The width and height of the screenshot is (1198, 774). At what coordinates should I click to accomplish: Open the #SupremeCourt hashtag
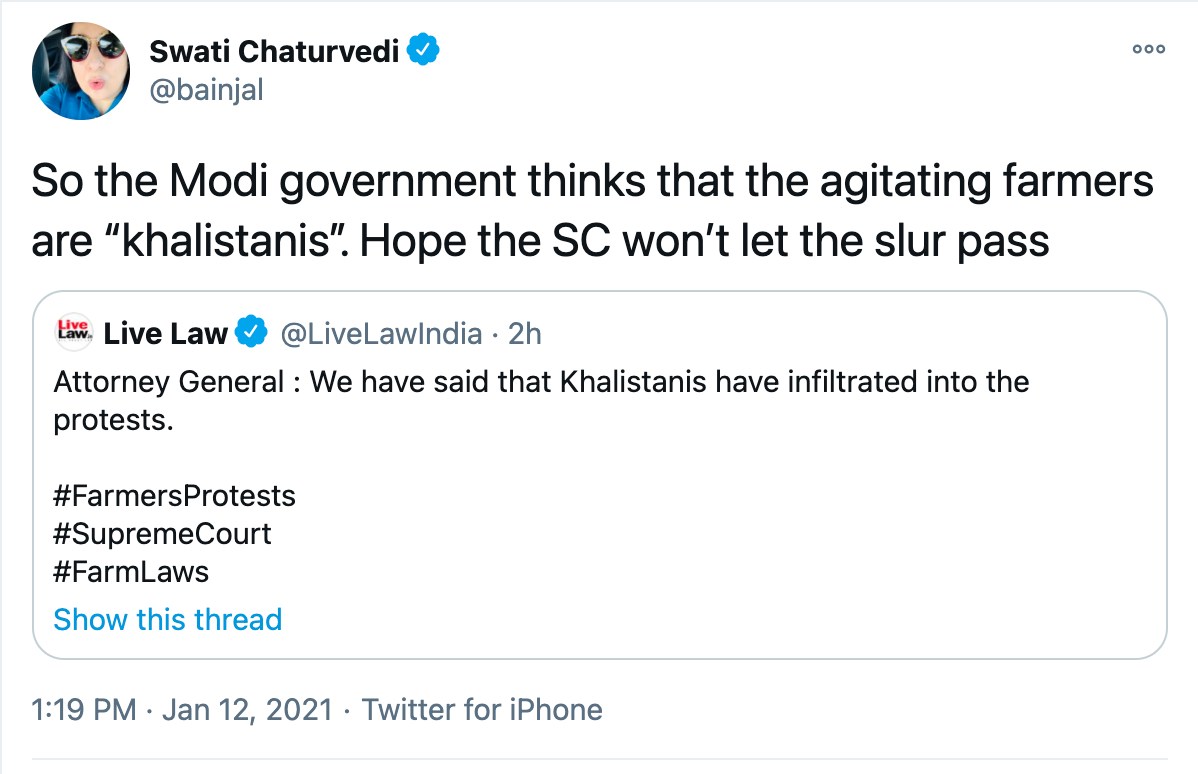tap(162, 534)
